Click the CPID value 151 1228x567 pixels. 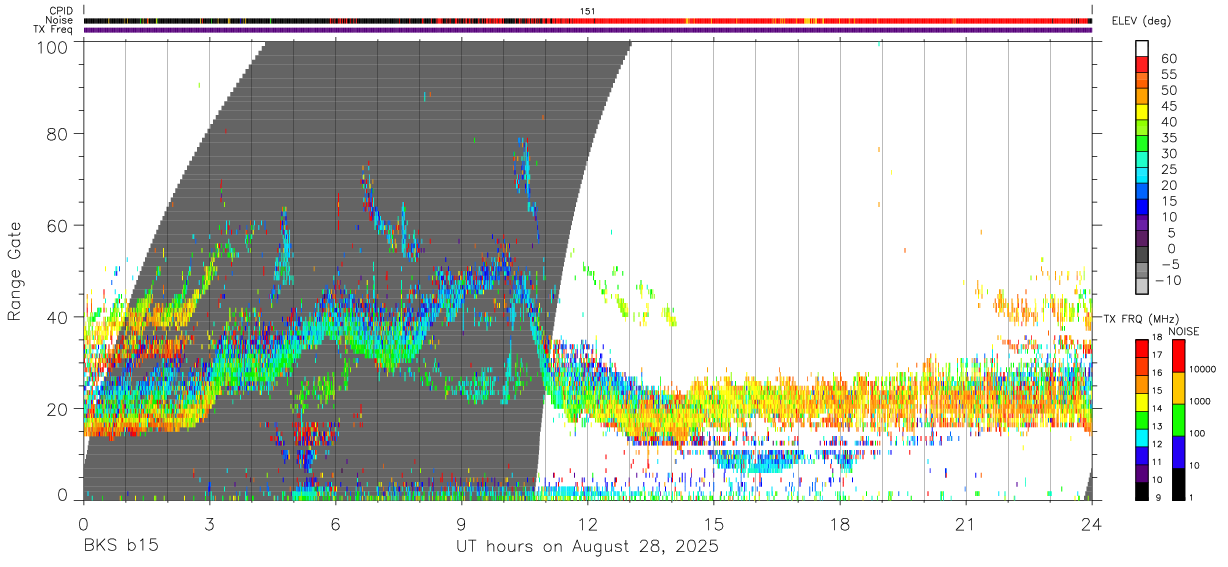(587, 11)
